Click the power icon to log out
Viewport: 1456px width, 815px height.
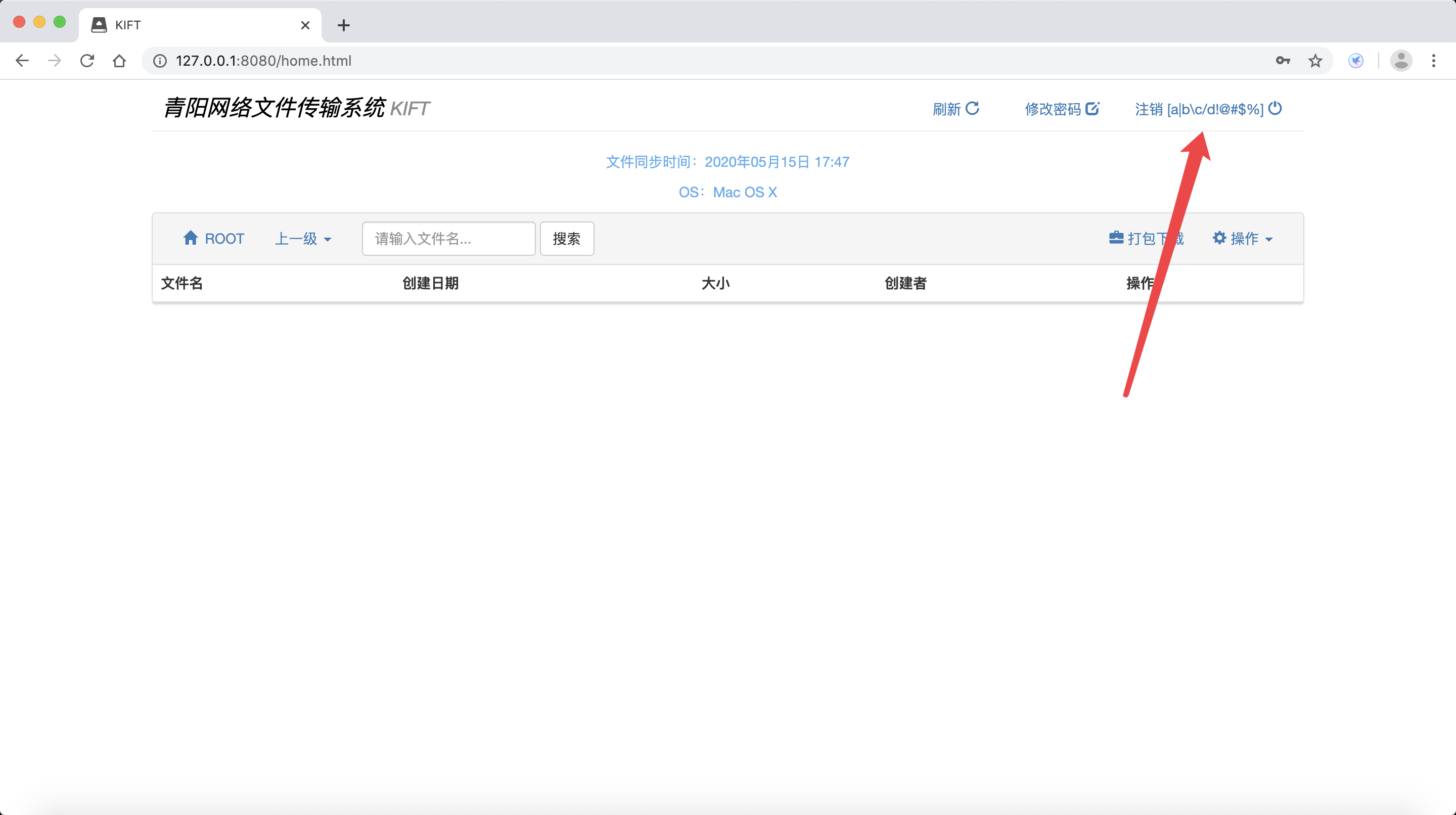coord(1275,108)
